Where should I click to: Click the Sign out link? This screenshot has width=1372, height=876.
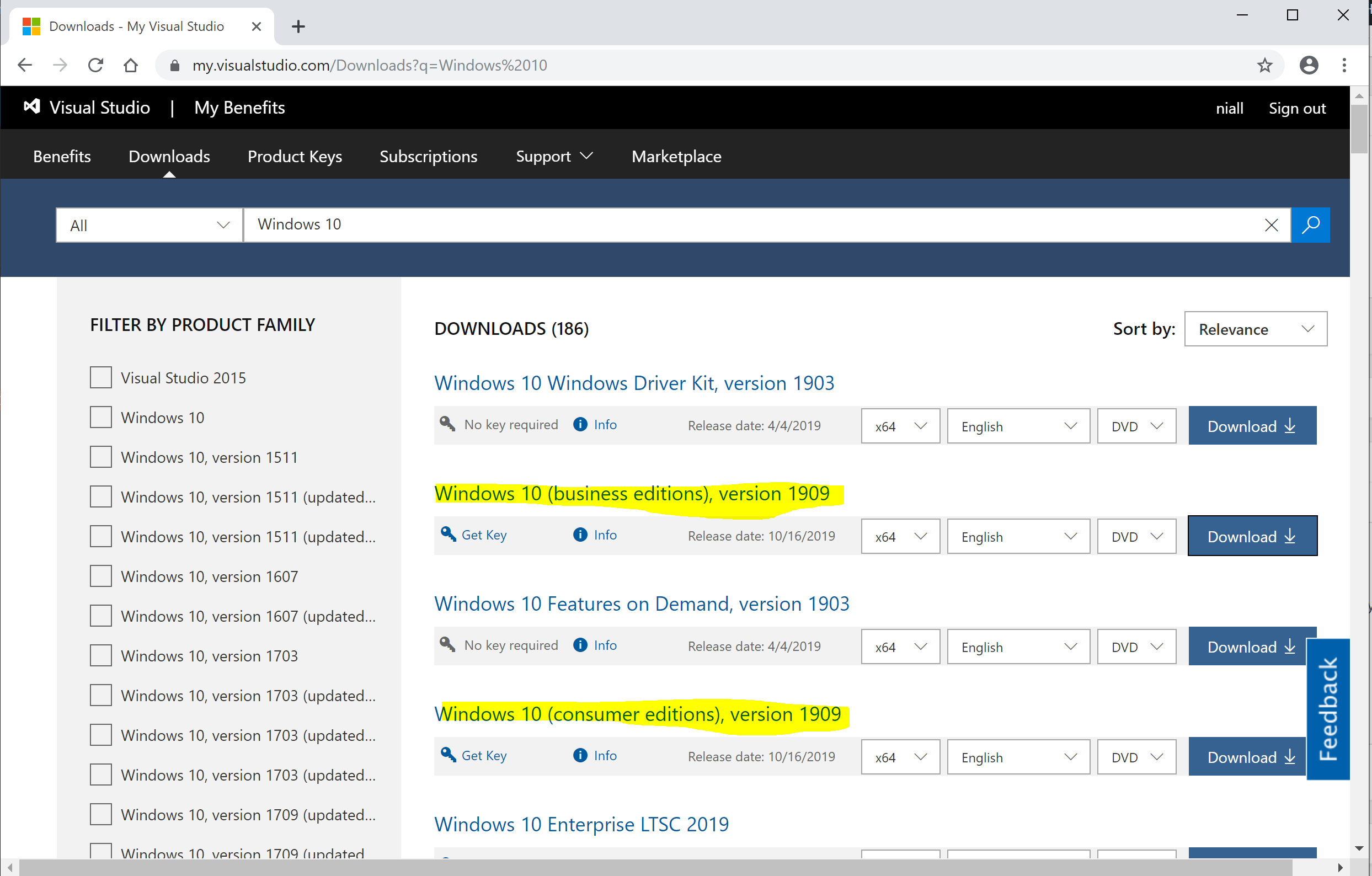click(x=1298, y=108)
